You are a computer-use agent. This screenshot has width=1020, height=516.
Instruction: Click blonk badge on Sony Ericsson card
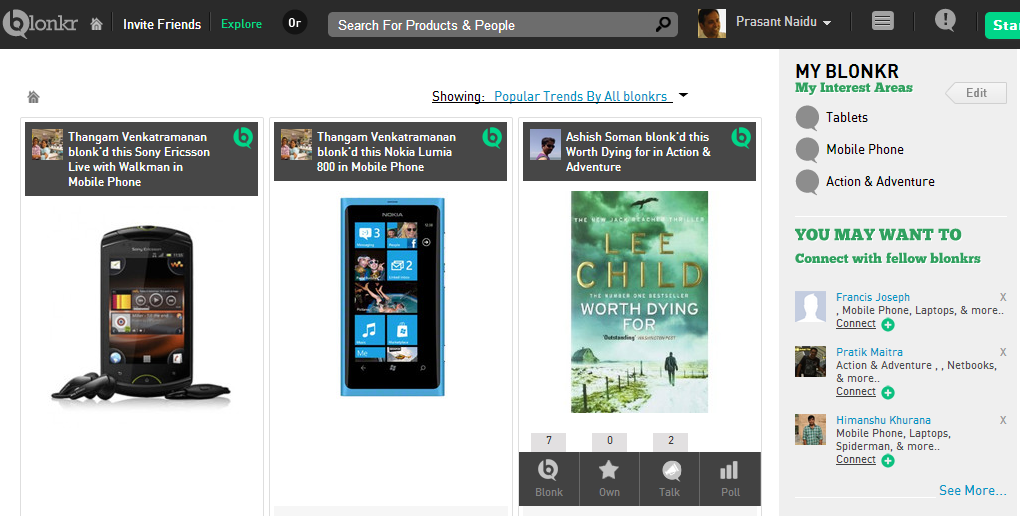[x=243, y=137]
